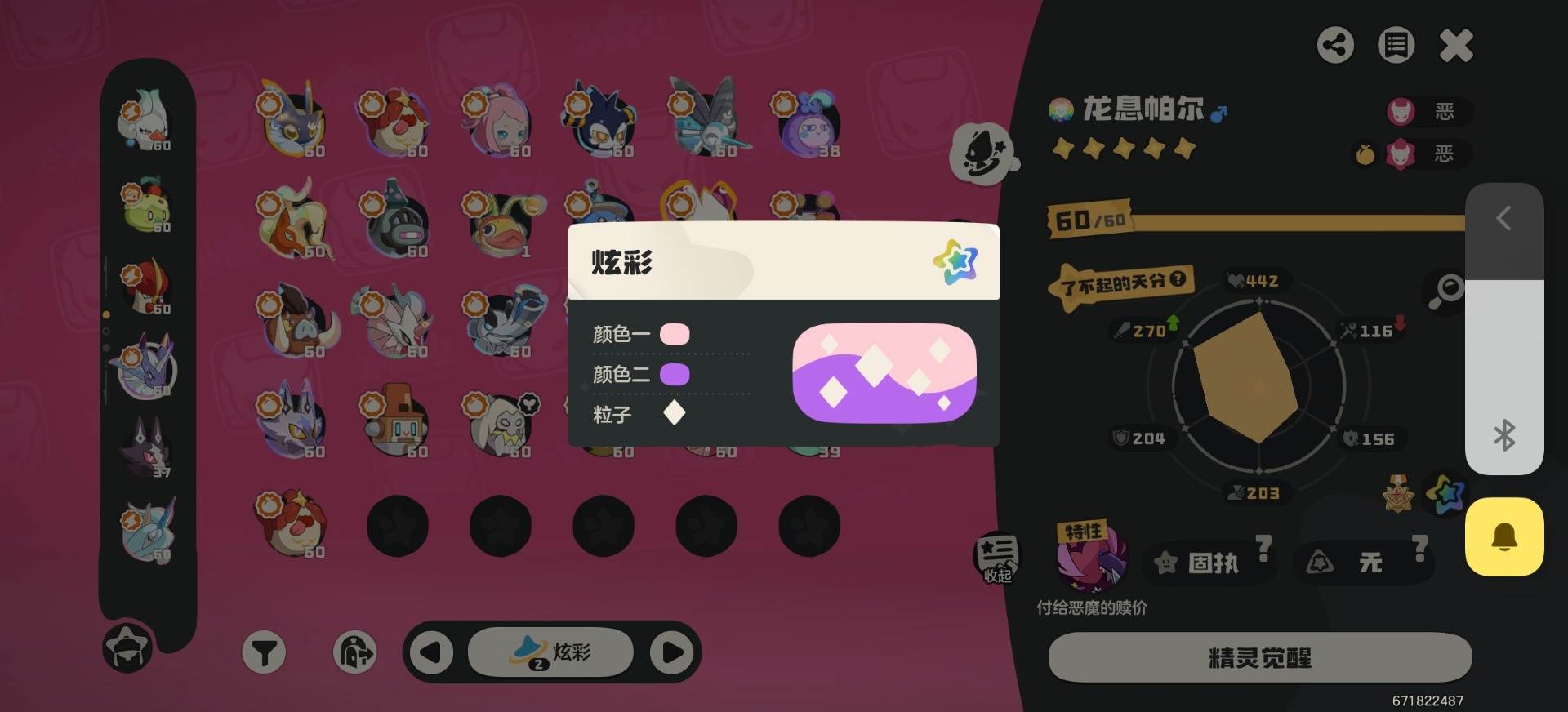Click the yellow bell notification button
The height and width of the screenshot is (712, 1568).
[1504, 537]
